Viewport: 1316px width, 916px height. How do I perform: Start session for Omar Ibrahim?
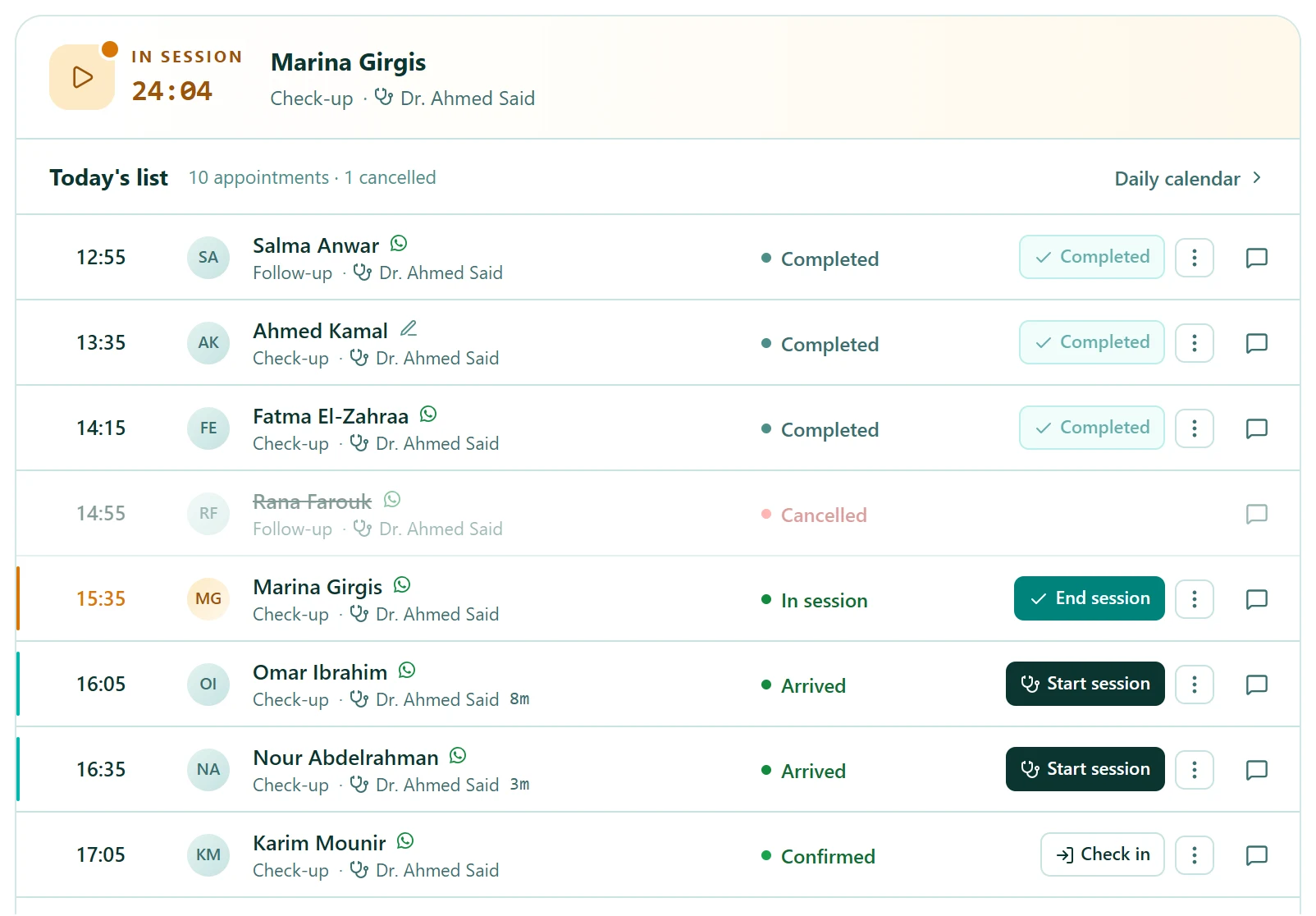tap(1085, 684)
